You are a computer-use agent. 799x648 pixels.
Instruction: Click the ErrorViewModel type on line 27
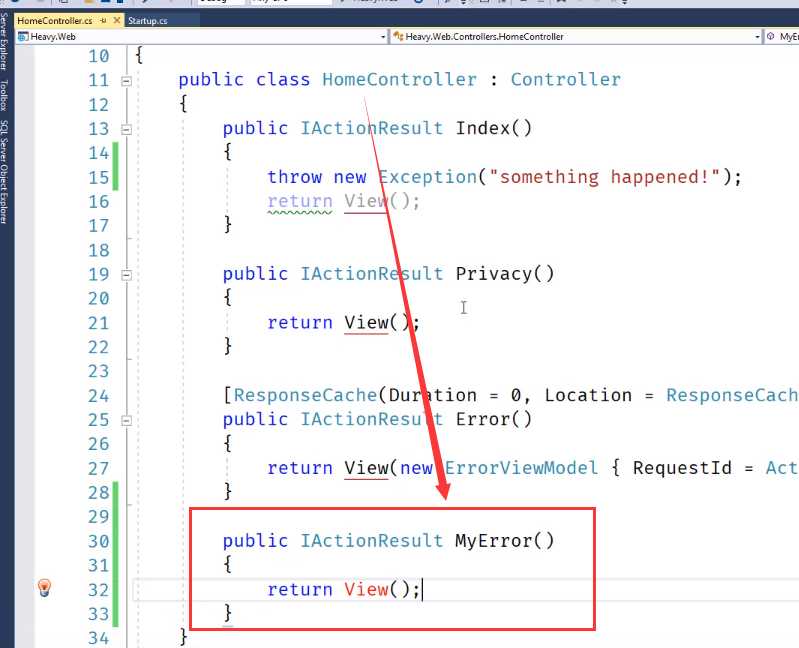pos(521,468)
